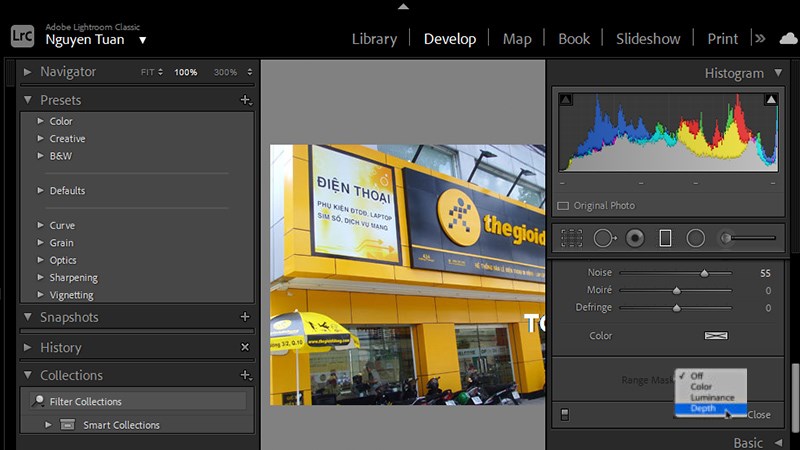Expand the Vignetting preset group
Image resolution: width=800 pixels, height=450 pixels.
(x=40, y=294)
